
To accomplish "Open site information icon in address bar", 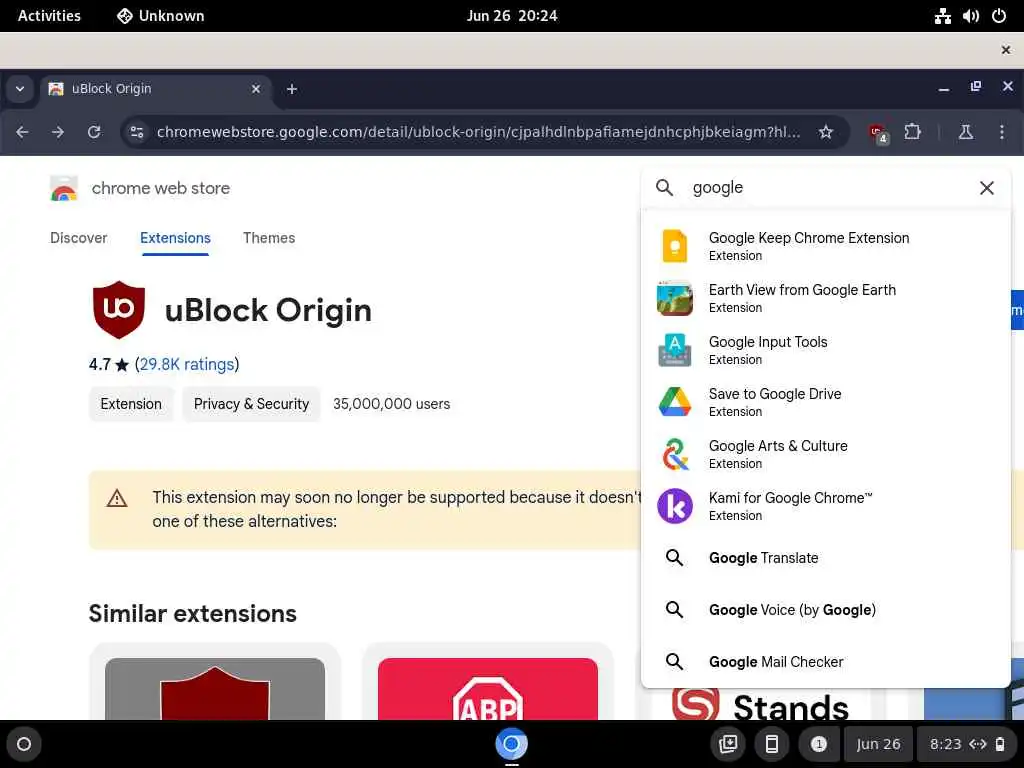I will [136, 132].
